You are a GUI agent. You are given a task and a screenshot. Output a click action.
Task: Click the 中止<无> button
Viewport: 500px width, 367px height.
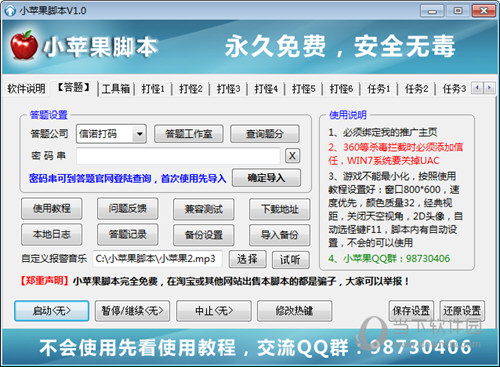tap(214, 311)
